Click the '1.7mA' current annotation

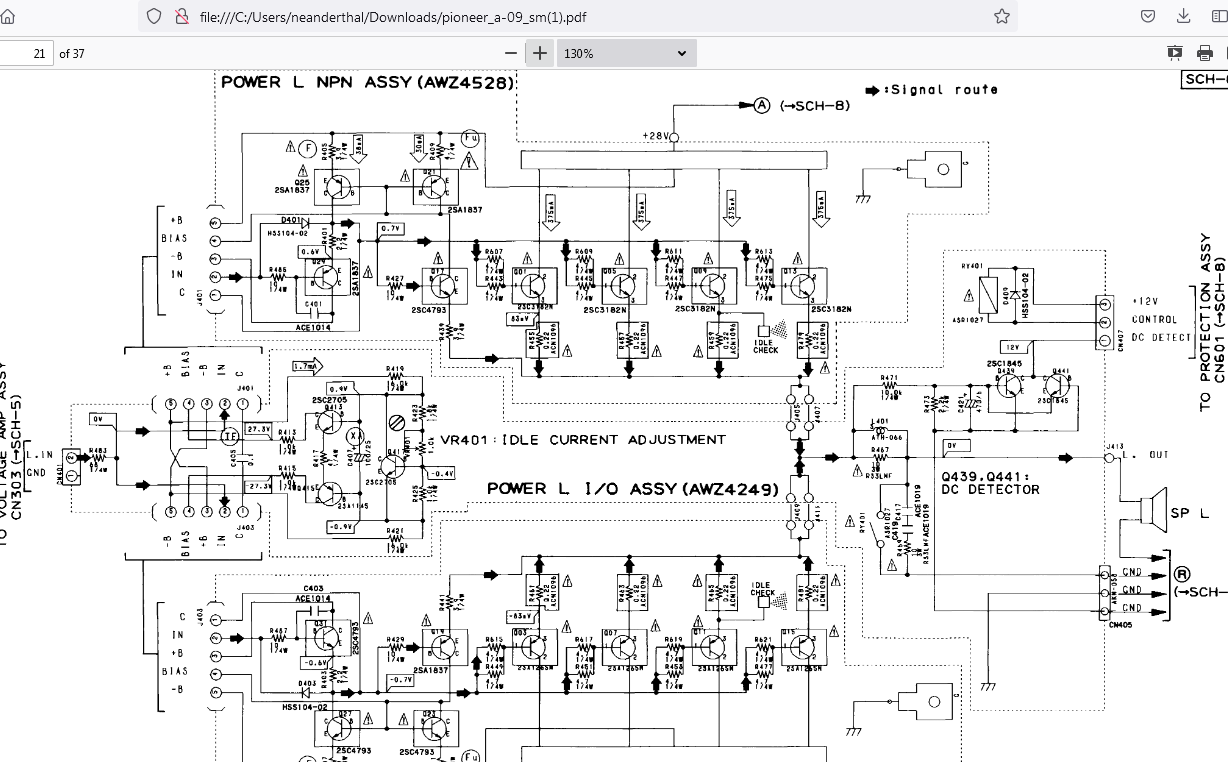(307, 367)
